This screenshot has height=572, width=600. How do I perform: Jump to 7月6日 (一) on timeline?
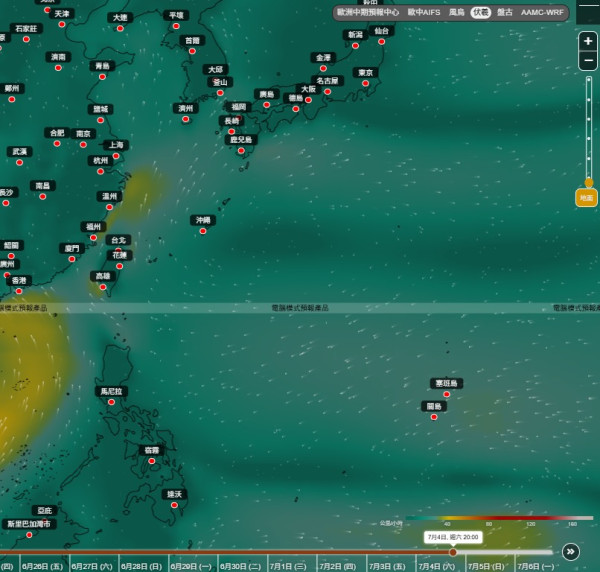point(536,566)
